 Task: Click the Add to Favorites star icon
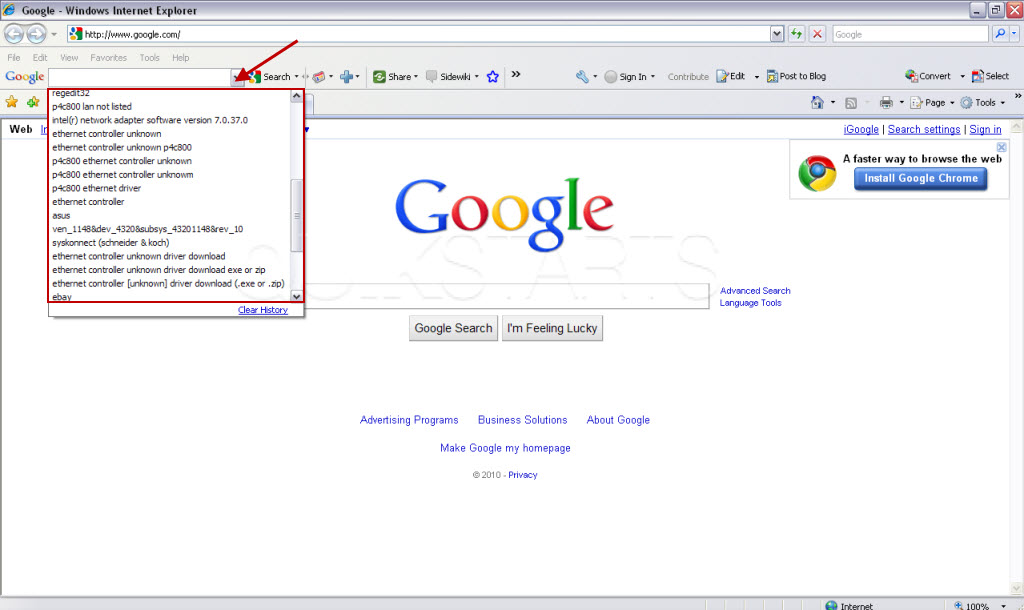(33, 102)
